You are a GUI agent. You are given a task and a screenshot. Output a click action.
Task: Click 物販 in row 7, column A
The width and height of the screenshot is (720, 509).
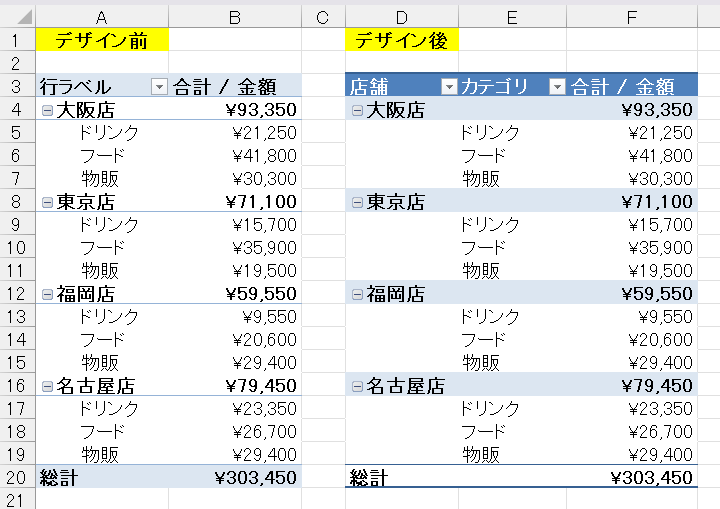point(100,179)
